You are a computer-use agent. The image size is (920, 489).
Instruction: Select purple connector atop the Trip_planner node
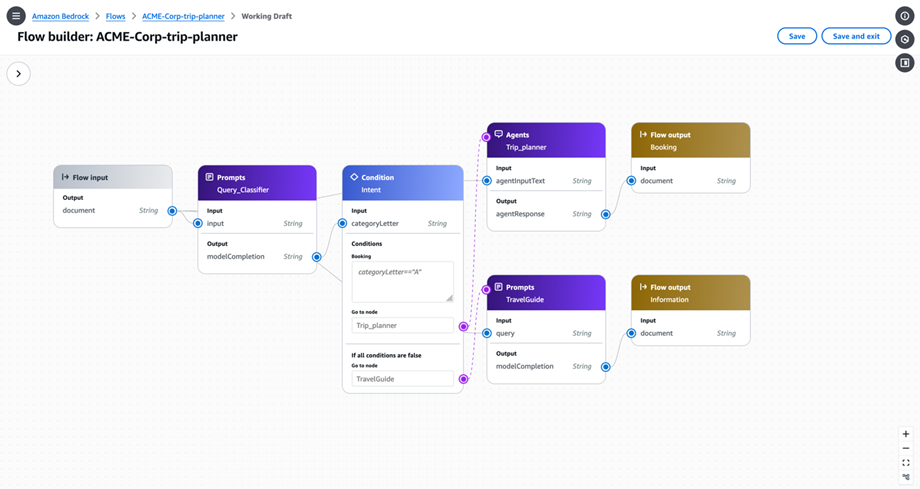[x=486, y=137]
